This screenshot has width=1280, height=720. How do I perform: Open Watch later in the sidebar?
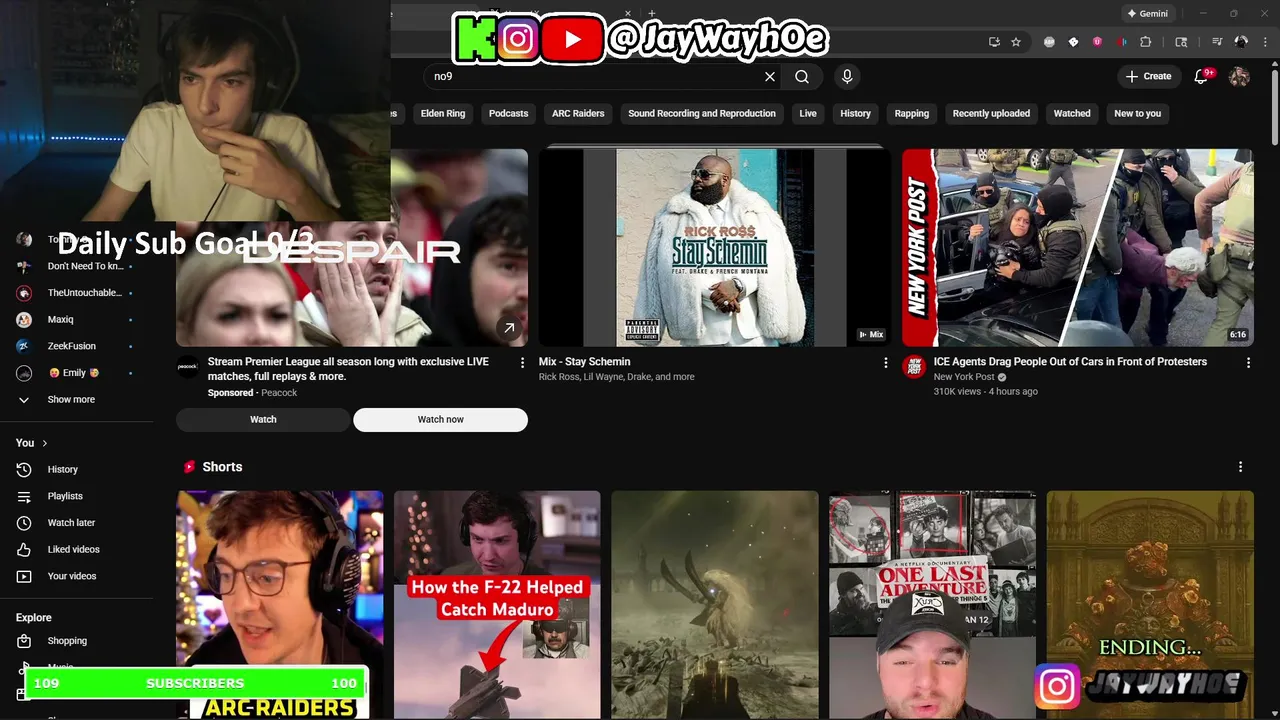(x=76, y=523)
